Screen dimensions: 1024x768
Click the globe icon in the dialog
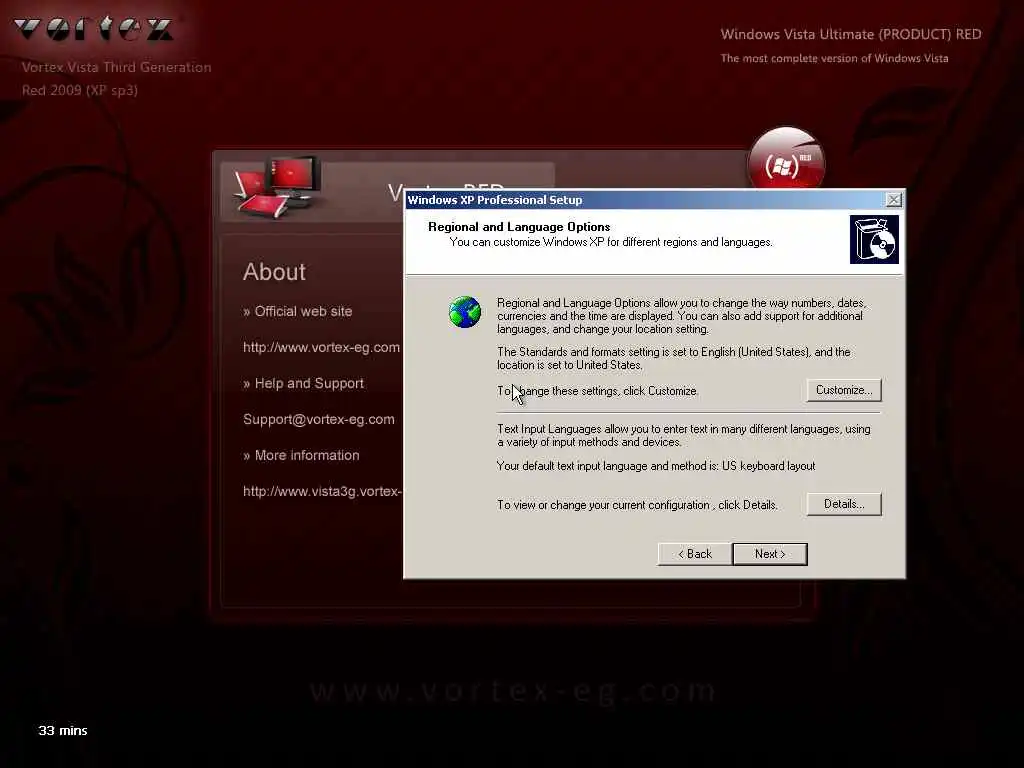(464, 312)
